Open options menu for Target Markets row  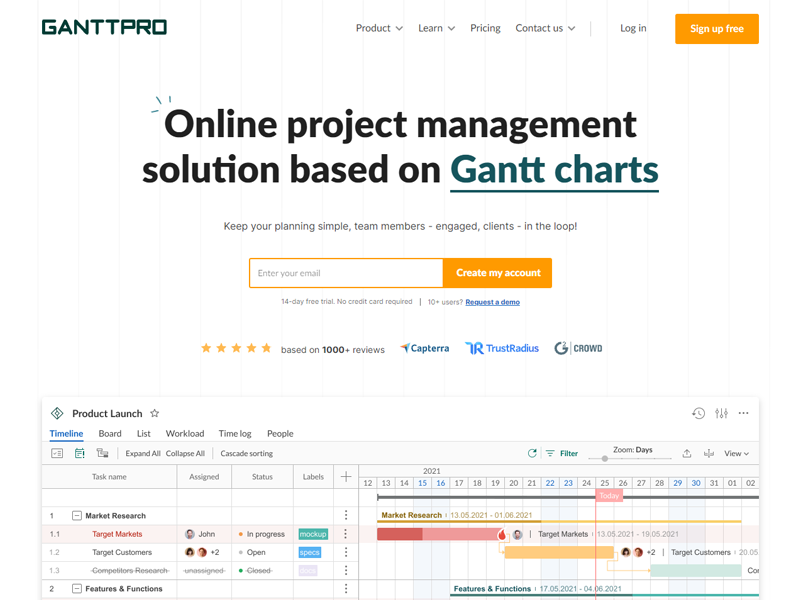(346, 534)
